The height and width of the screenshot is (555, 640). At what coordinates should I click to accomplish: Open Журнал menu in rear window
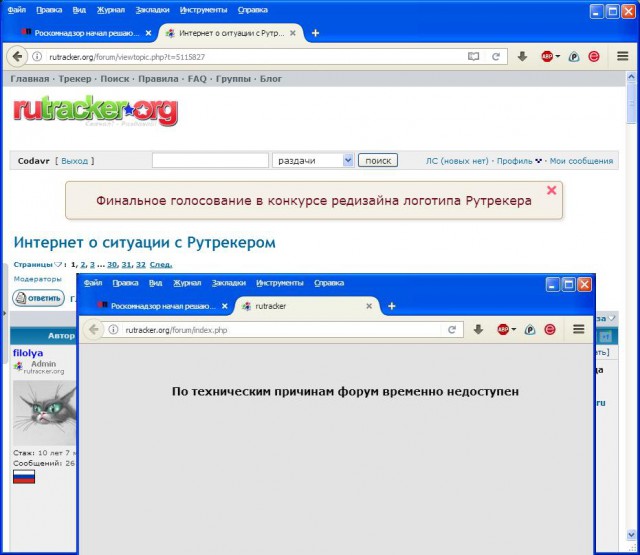point(111,10)
